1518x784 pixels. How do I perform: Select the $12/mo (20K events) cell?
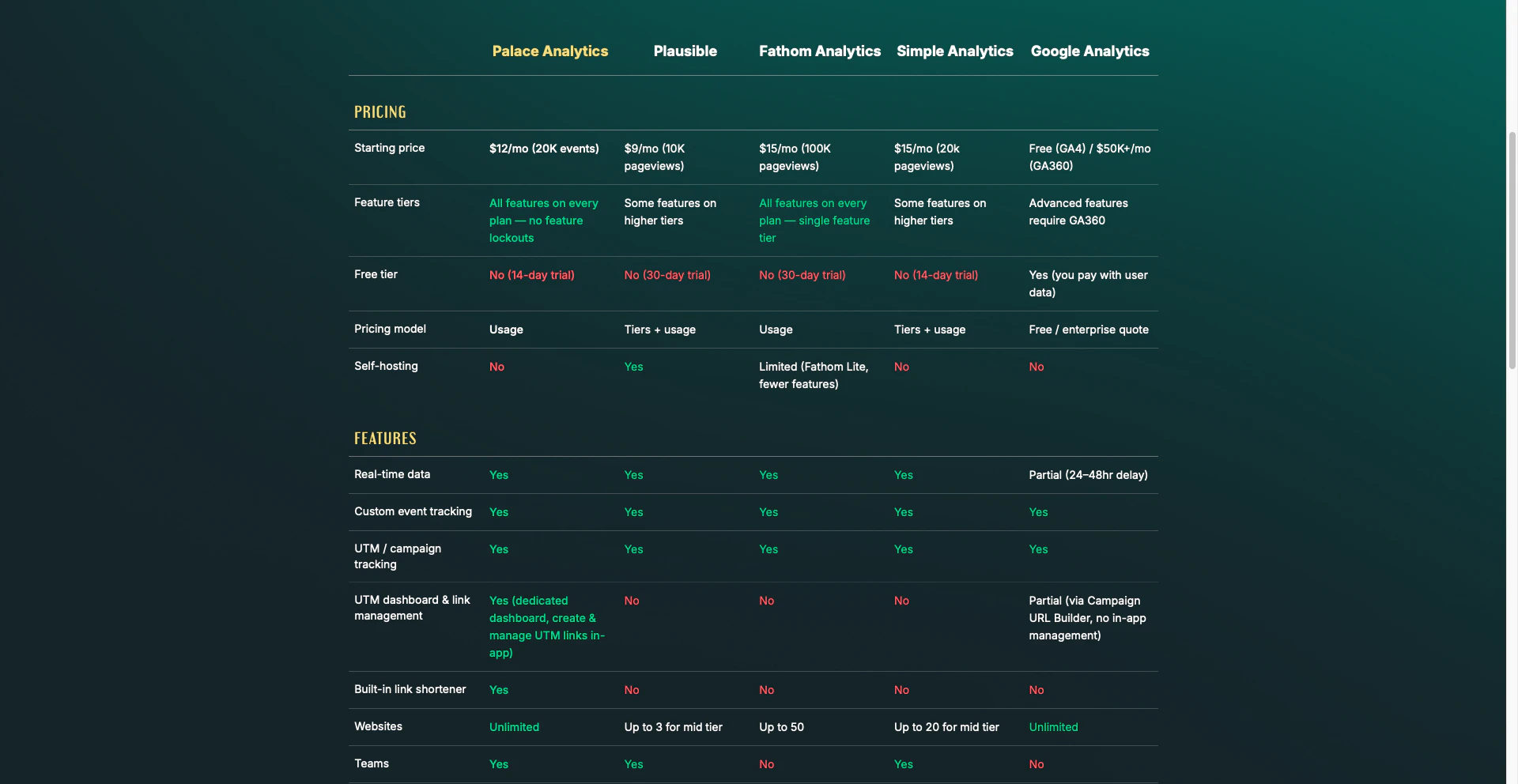pos(544,149)
